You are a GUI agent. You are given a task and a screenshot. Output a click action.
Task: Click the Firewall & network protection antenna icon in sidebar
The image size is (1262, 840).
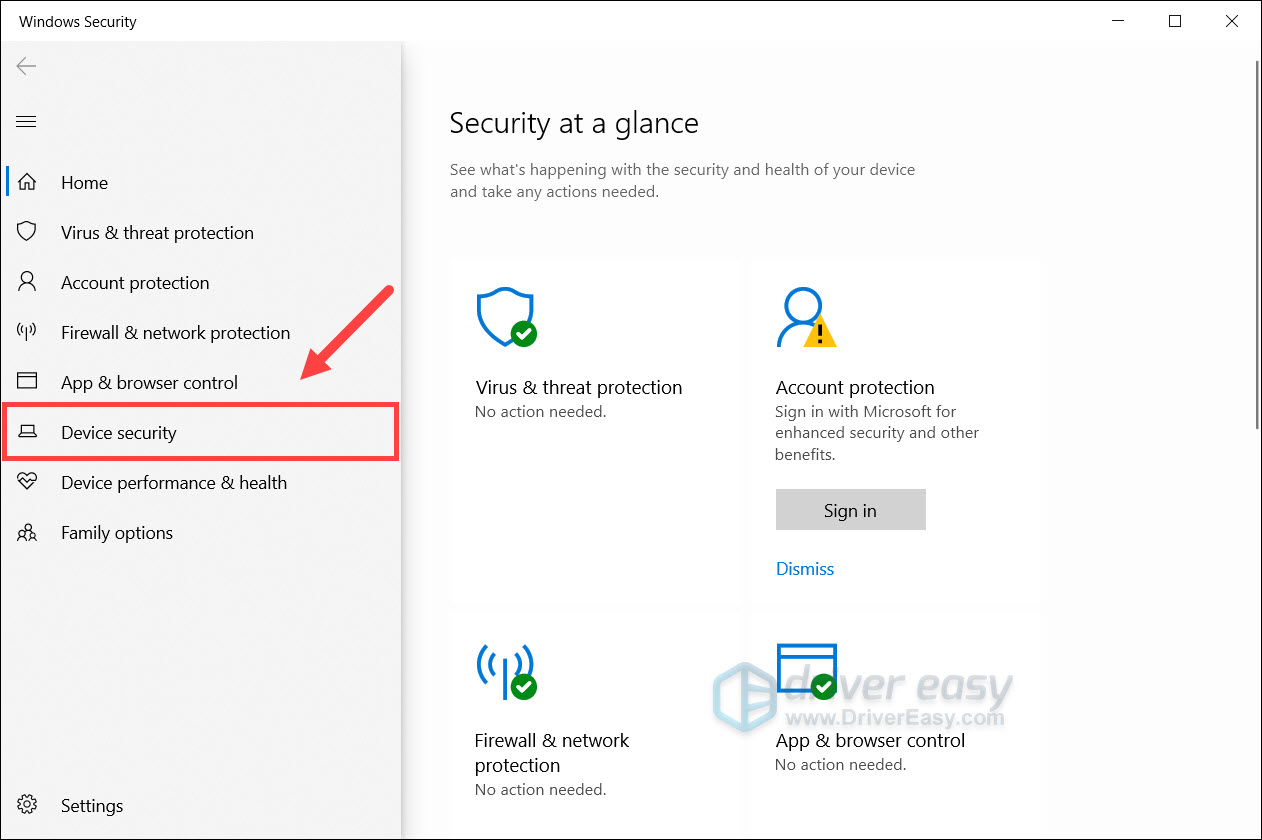[x=27, y=332]
